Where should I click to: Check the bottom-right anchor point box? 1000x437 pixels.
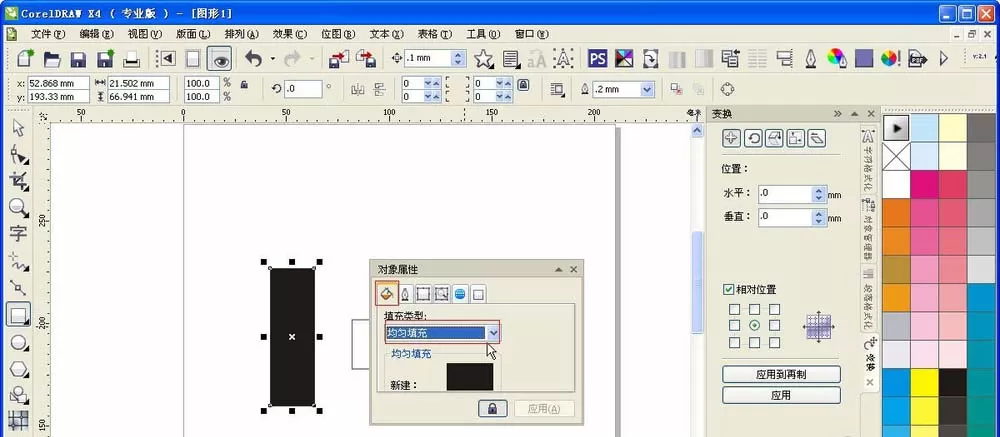point(774,343)
